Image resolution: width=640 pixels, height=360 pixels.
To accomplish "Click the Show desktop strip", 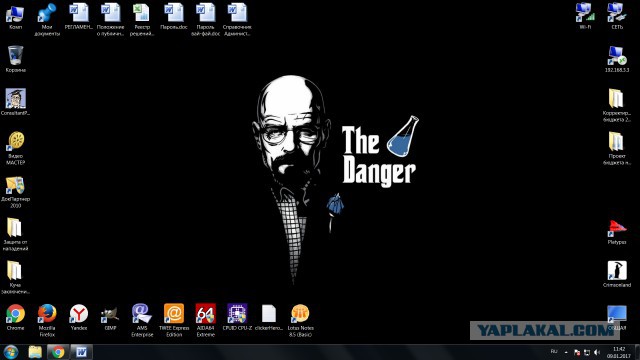I will (x=637, y=352).
